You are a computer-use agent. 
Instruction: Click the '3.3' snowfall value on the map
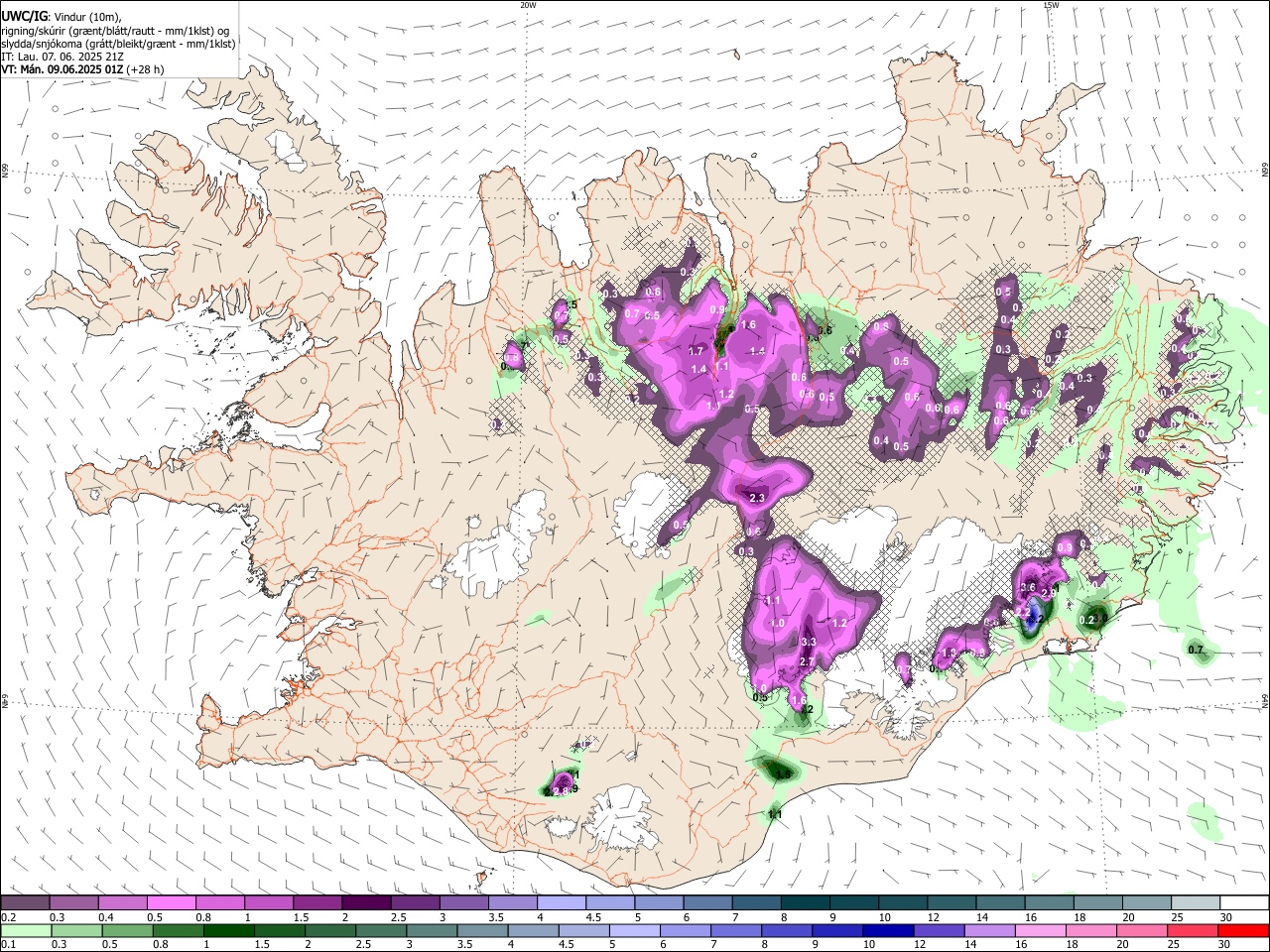(x=808, y=643)
